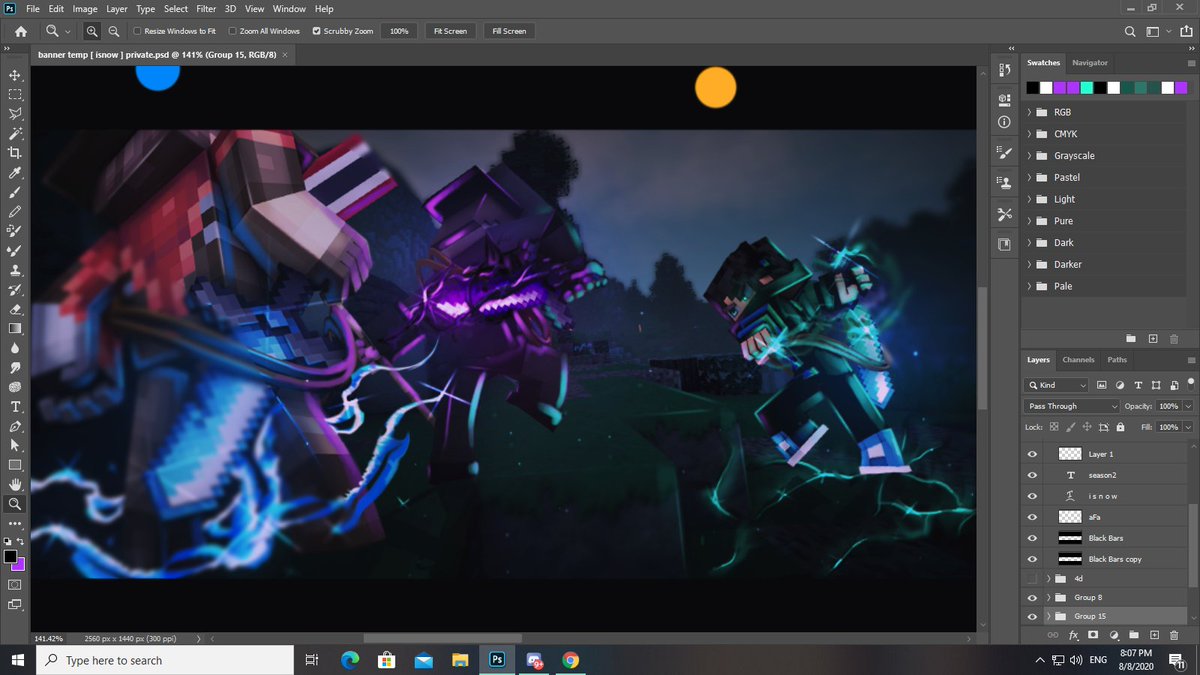
Task: Switch to the Channels tab
Action: pyautogui.click(x=1078, y=360)
